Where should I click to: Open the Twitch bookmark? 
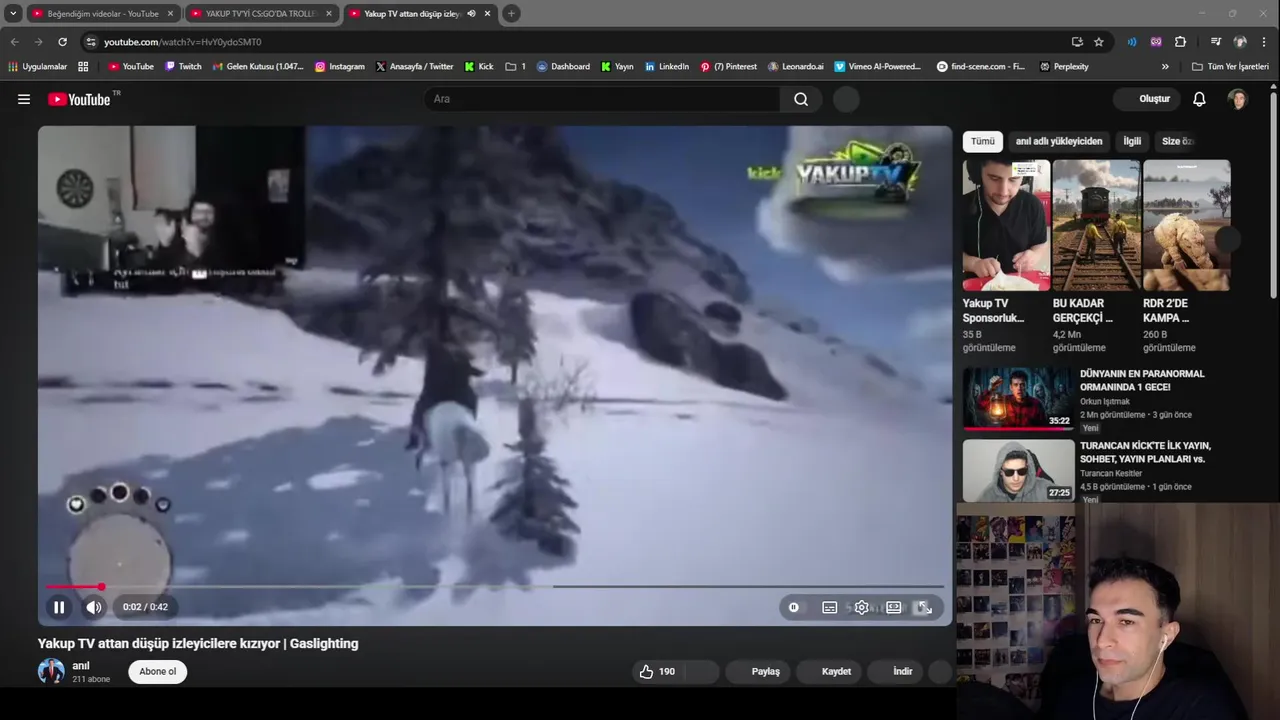tap(183, 67)
